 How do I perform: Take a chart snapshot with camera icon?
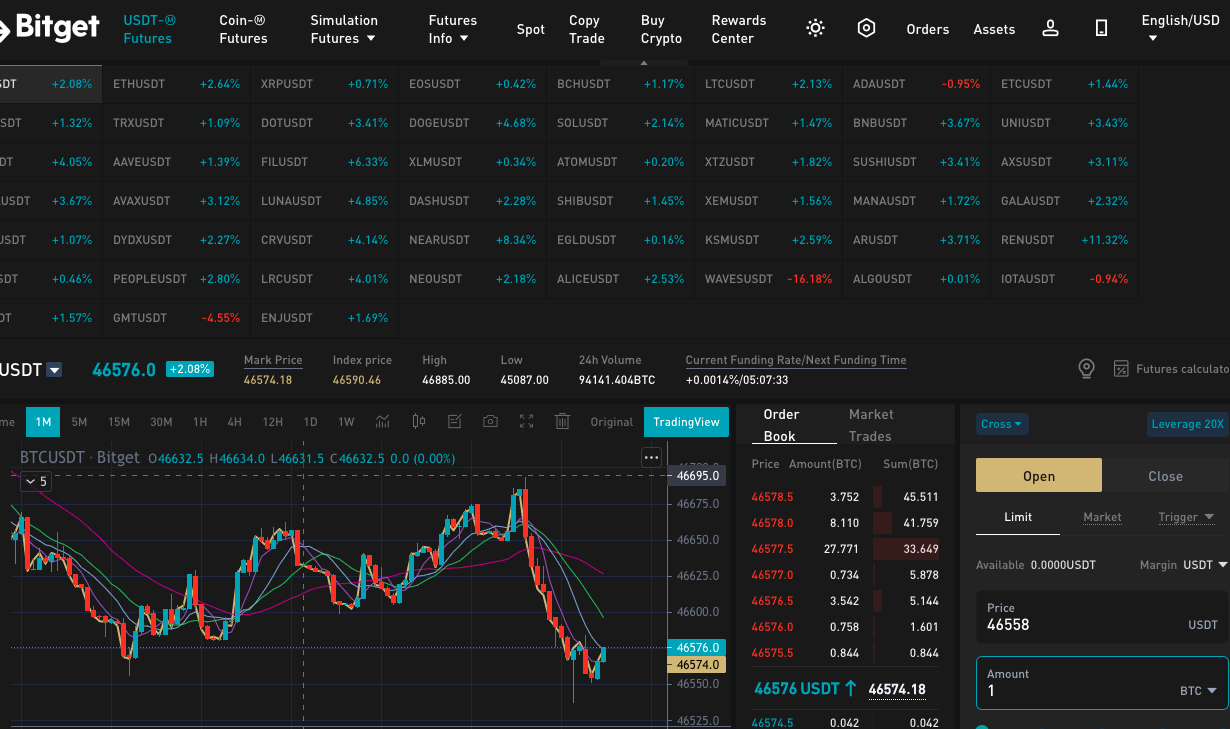point(490,422)
